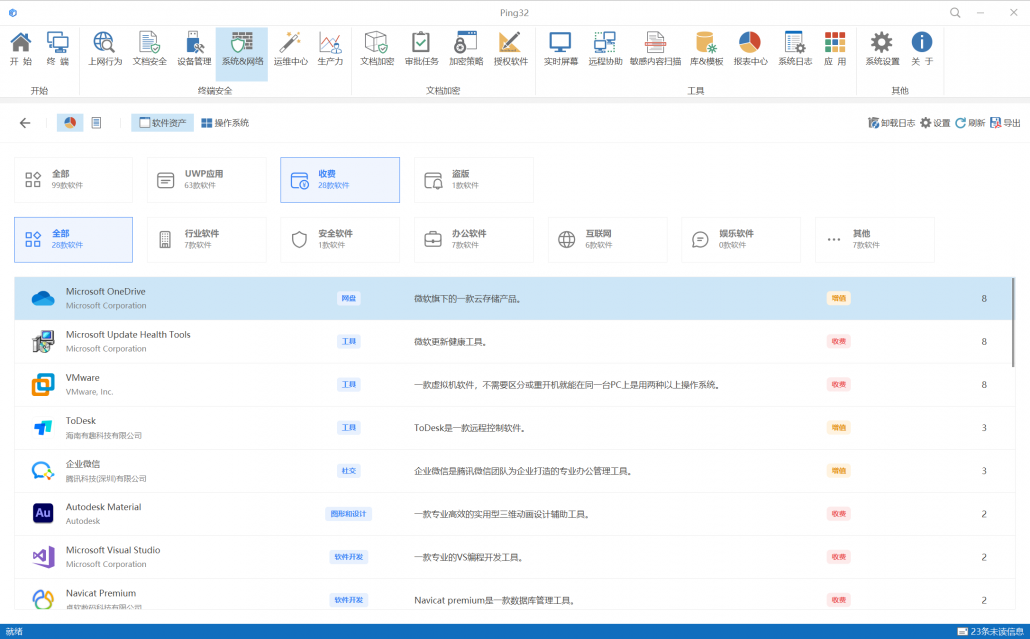Click 网盘 tag on OneDrive row
This screenshot has height=639, width=1030.
click(348, 298)
